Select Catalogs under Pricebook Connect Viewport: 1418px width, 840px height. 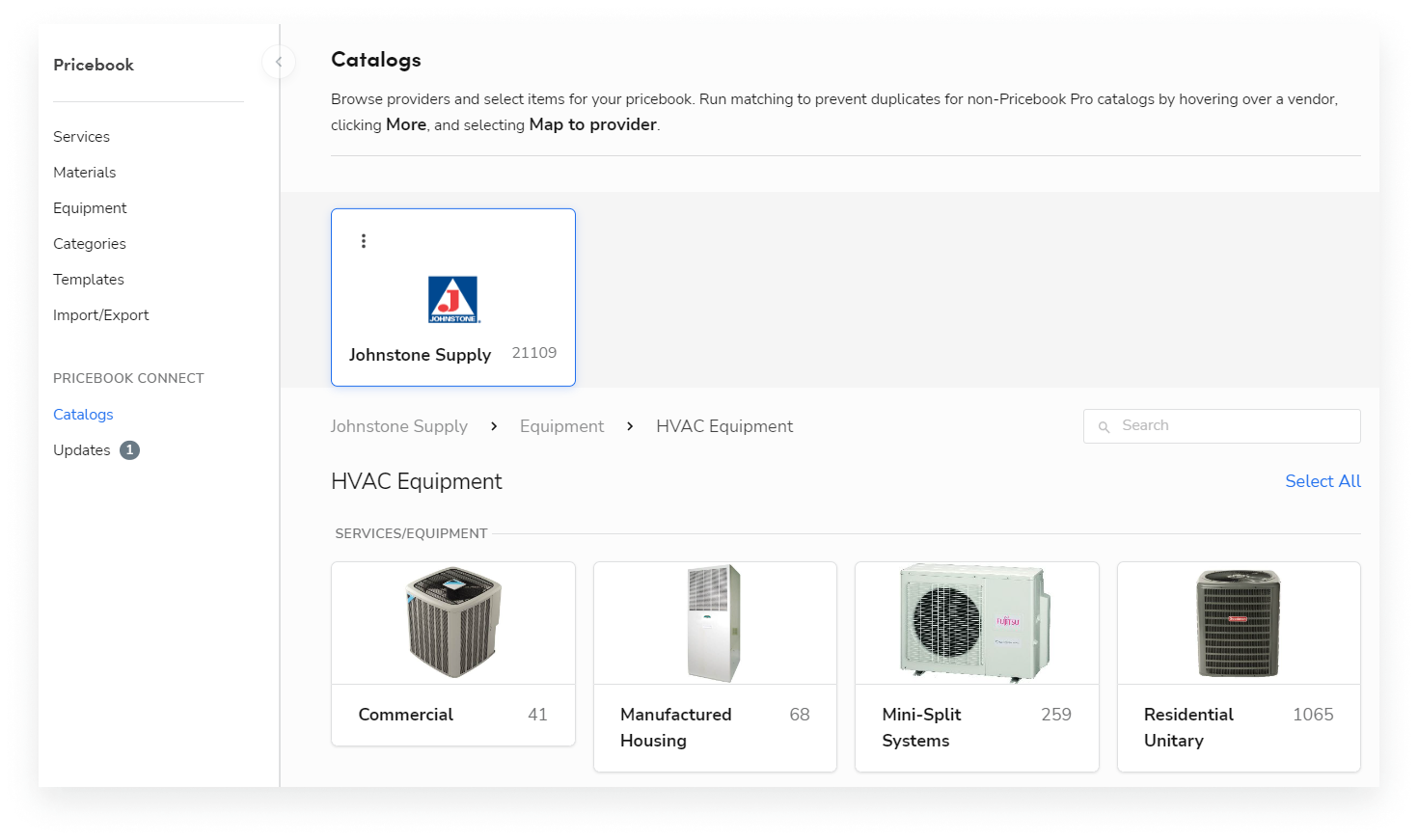pos(83,415)
